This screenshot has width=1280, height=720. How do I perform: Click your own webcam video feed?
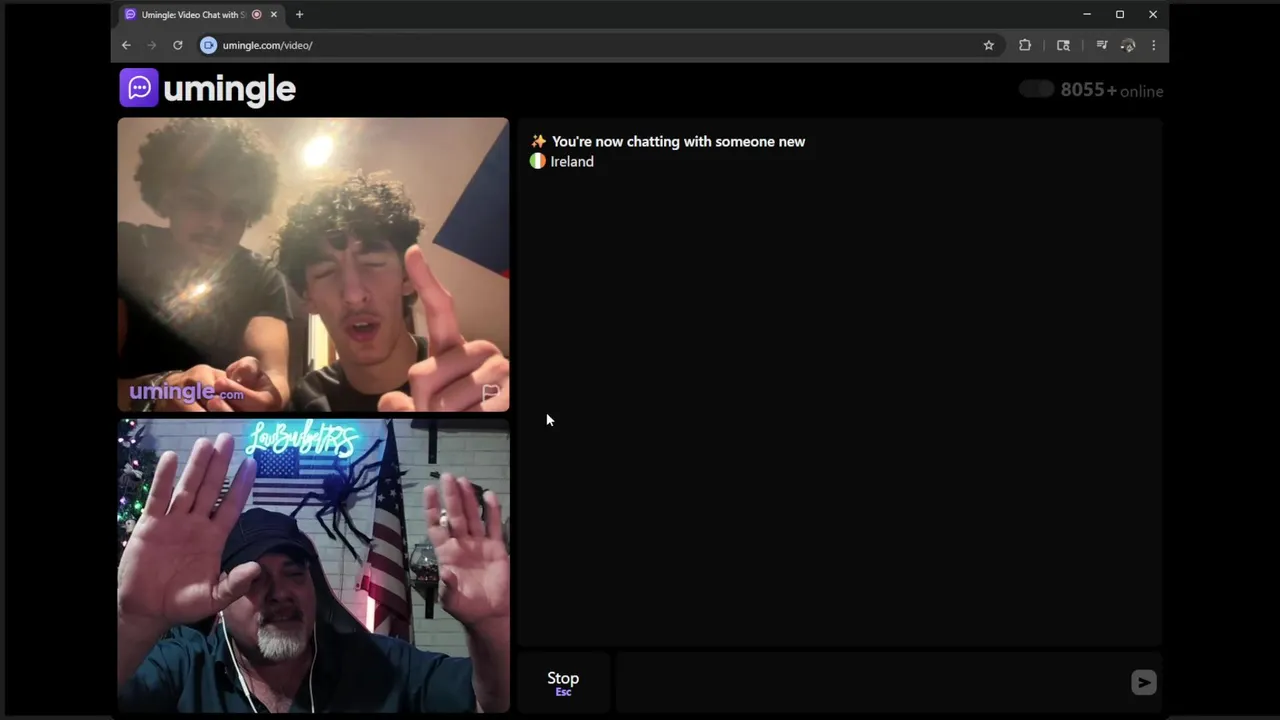coord(313,566)
